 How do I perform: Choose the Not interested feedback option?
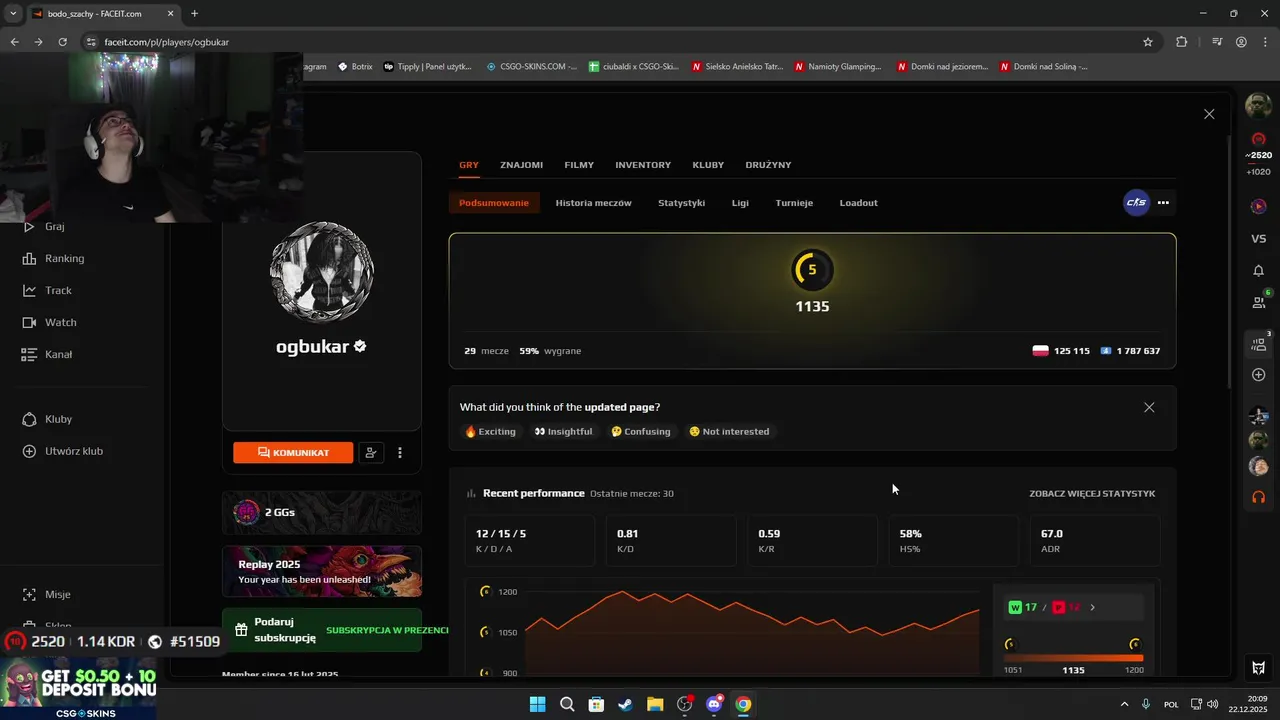[729, 432]
